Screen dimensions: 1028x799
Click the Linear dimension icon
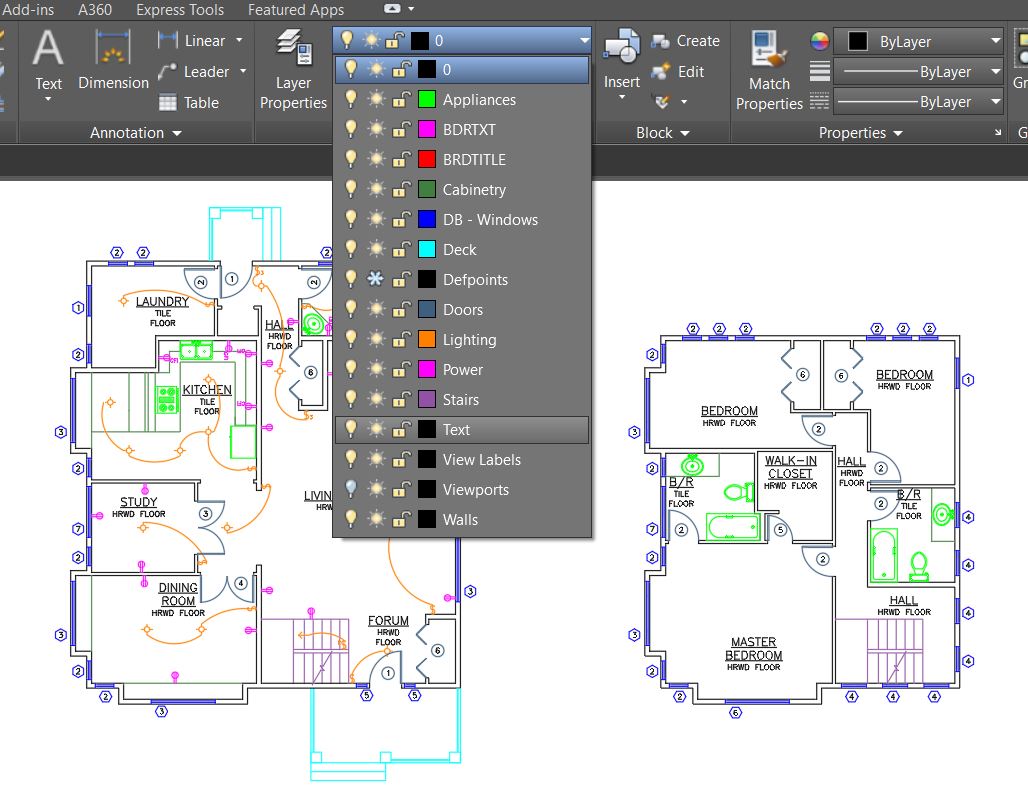point(168,41)
